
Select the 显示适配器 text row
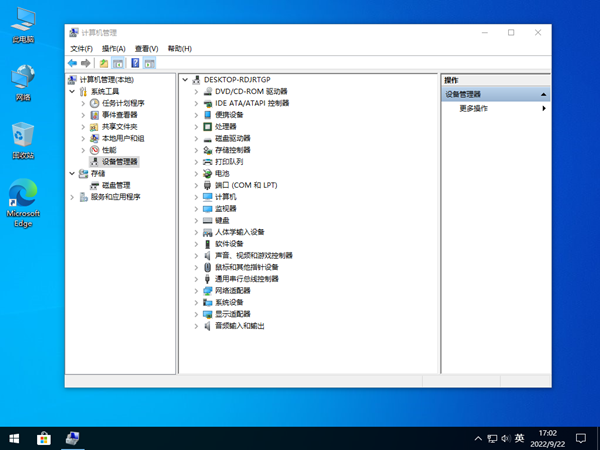[x=233, y=314]
